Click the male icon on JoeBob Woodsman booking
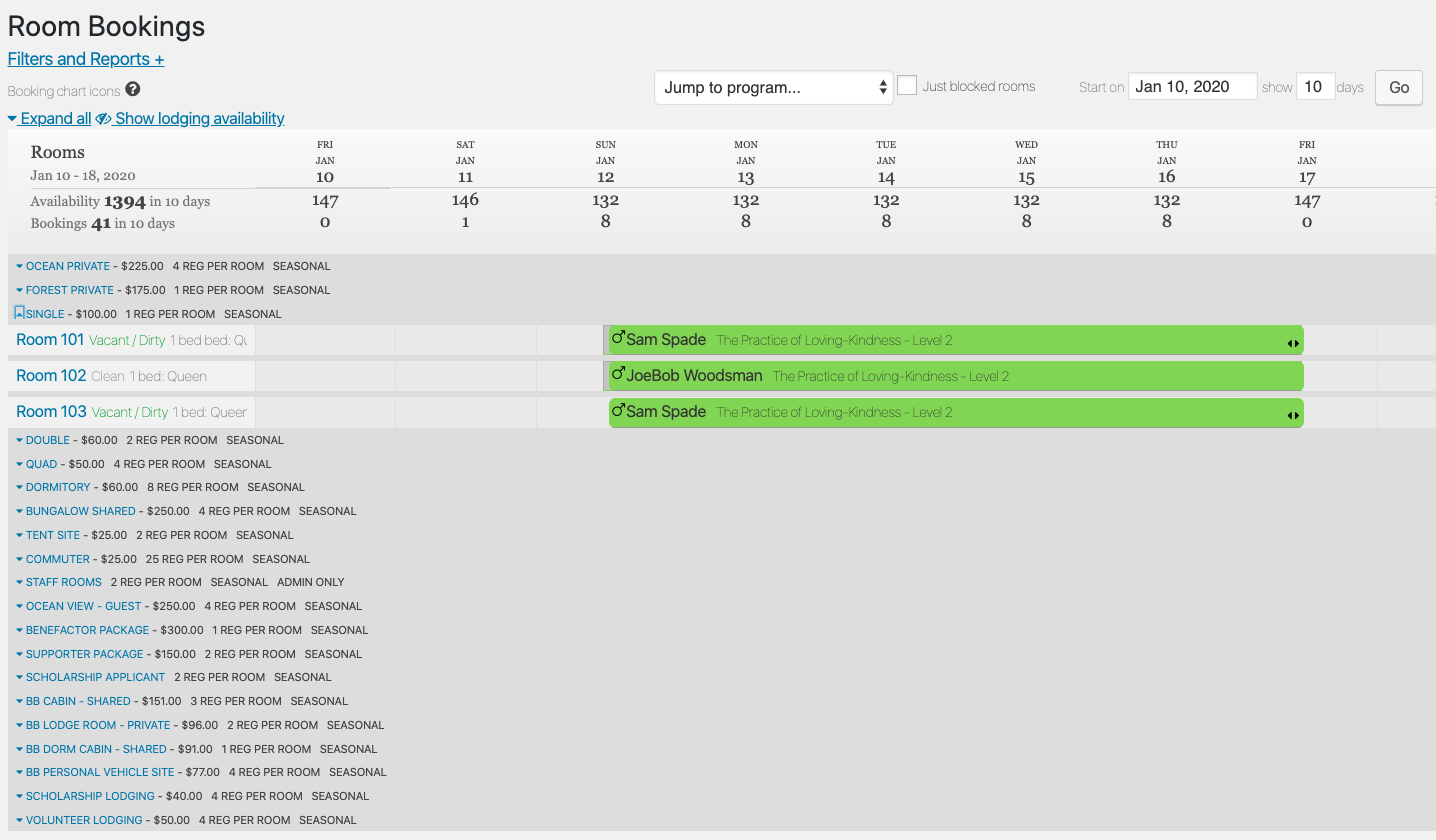The image size is (1436, 840). point(618,375)
